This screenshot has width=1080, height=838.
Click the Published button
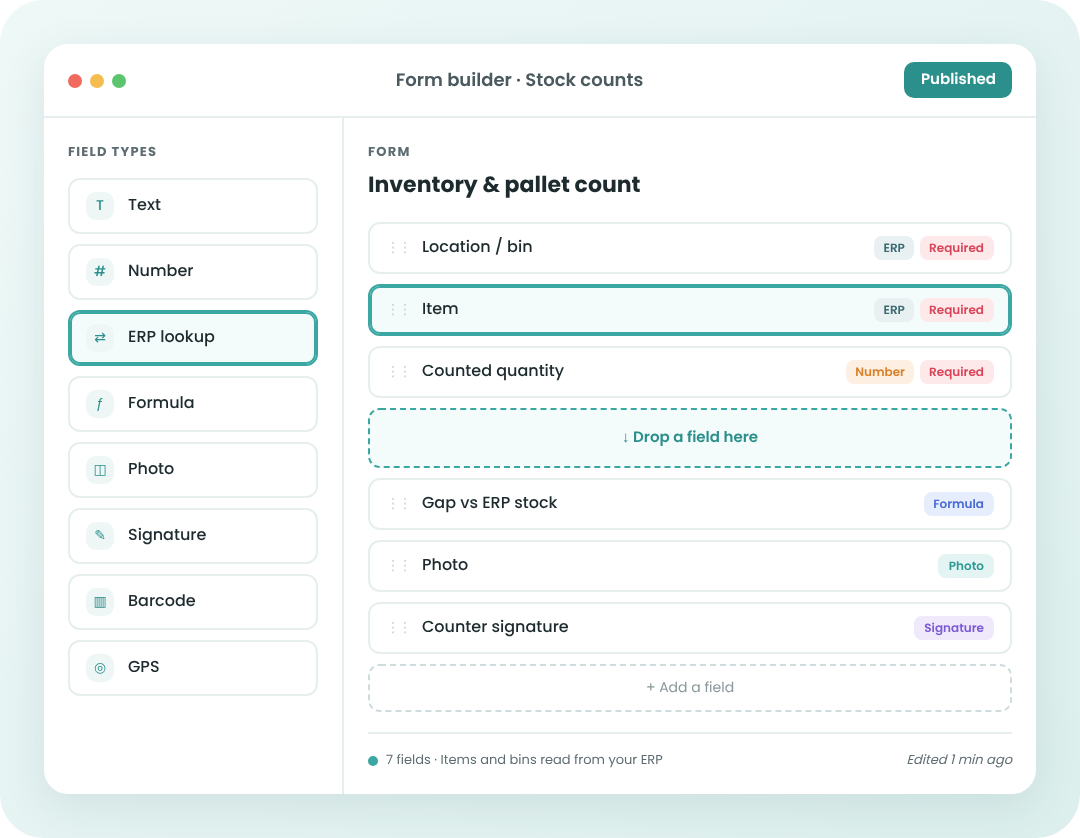click(957, 79)
